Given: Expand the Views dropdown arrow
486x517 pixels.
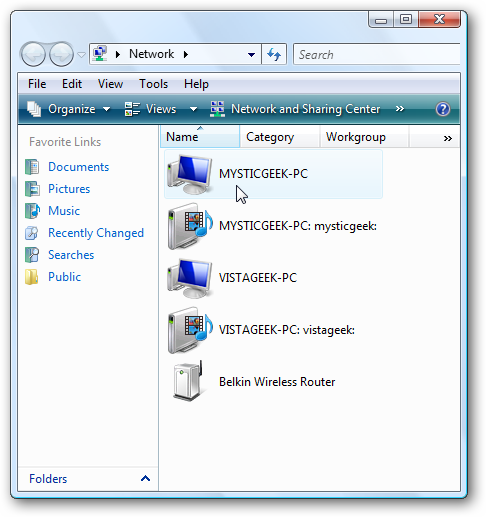Looking at the screenshot, I should [193, 109].
